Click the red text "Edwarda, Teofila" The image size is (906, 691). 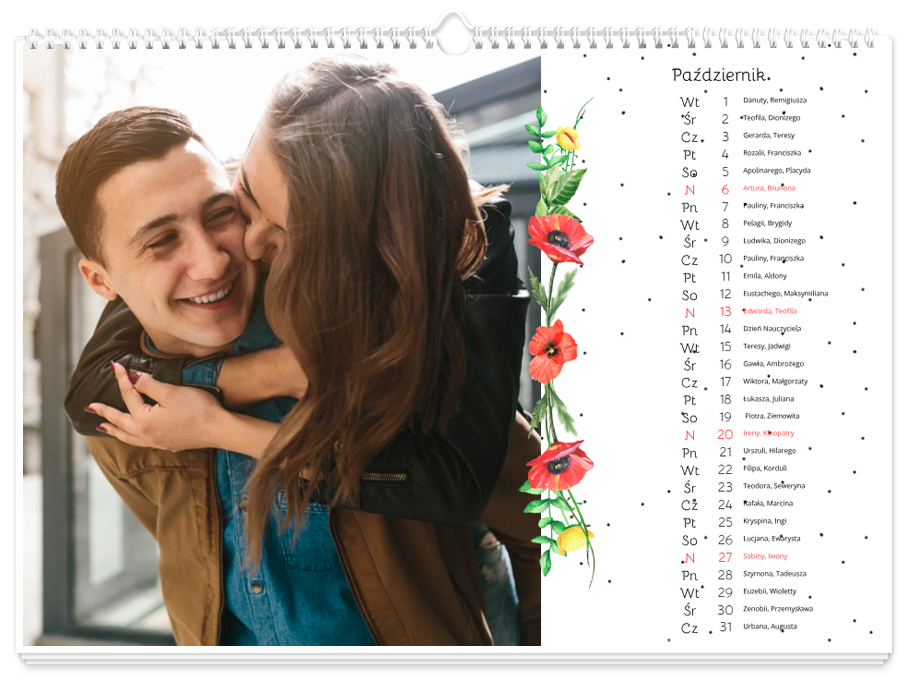point(770,311)
